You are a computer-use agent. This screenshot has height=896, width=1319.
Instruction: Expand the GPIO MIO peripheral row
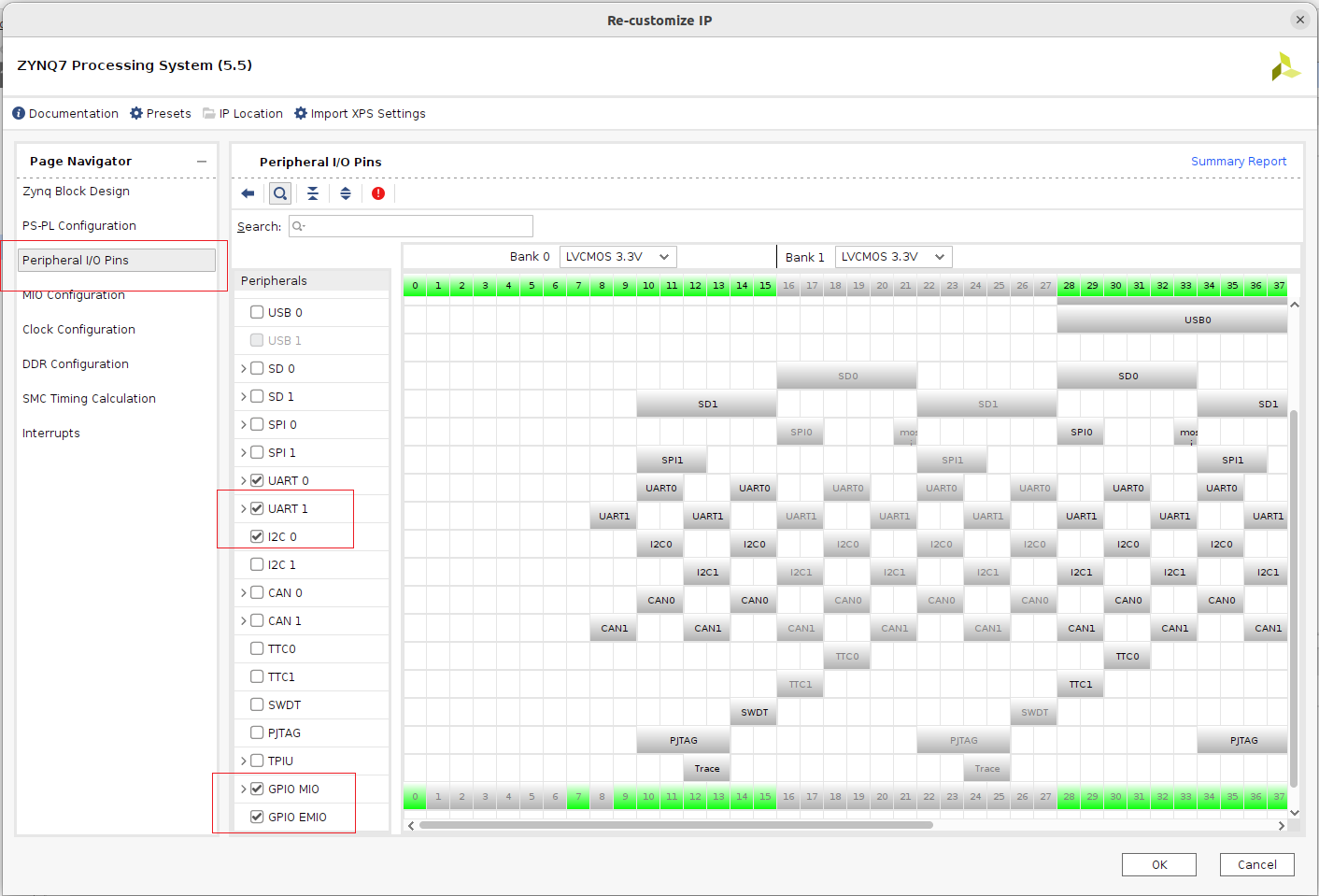(244, 789)
